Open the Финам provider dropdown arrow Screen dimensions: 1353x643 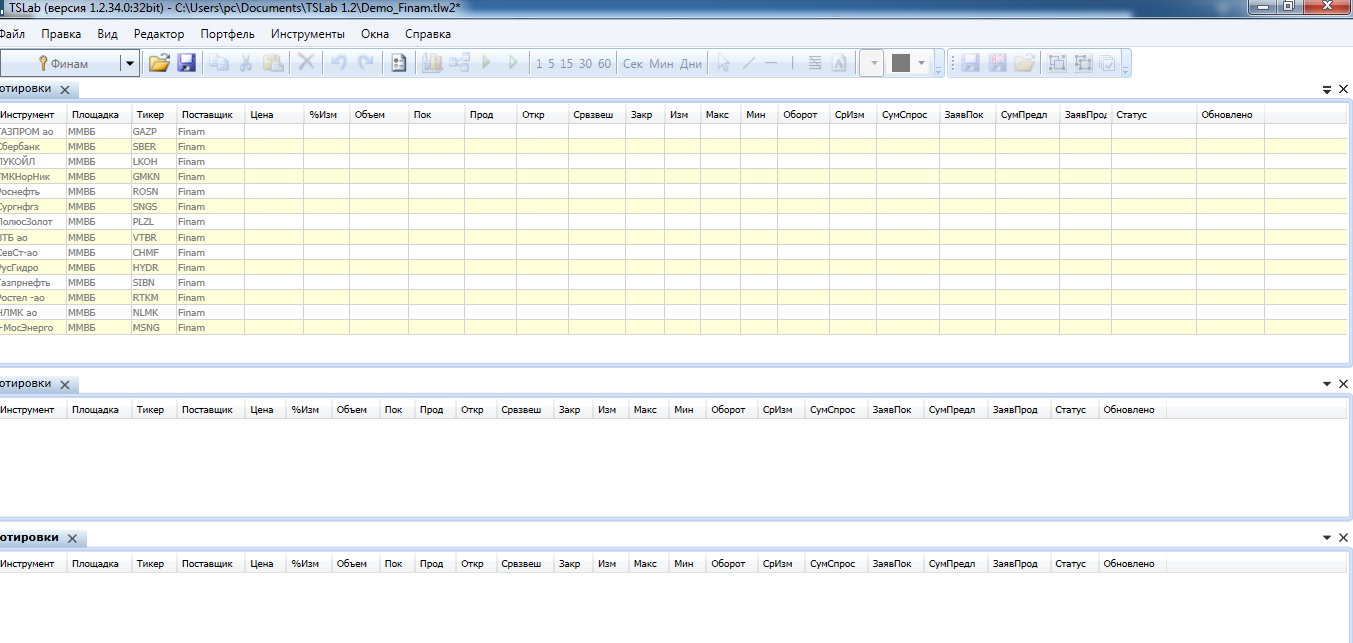click(130, 64)
